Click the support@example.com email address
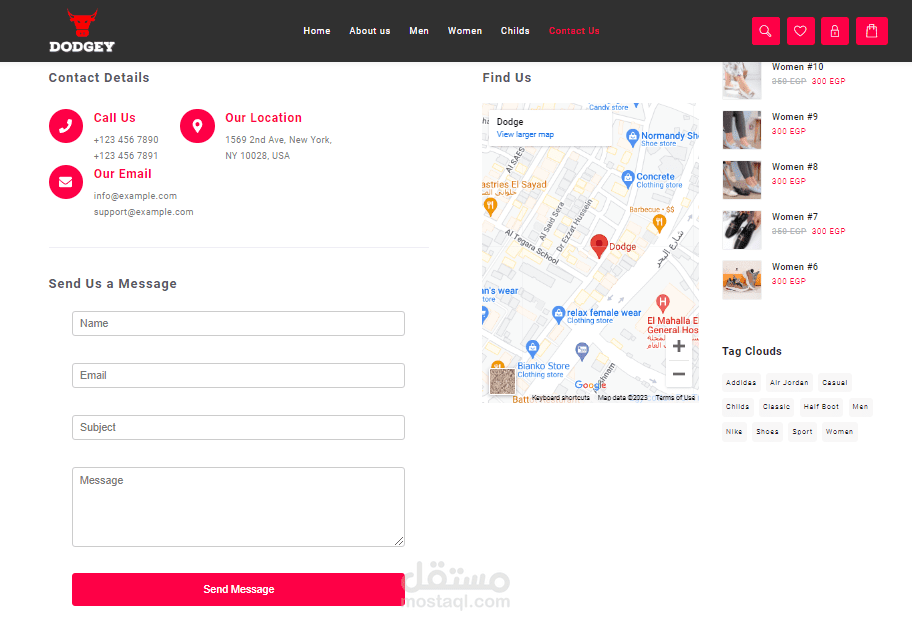The image size is (912, 623). [144, 212]
